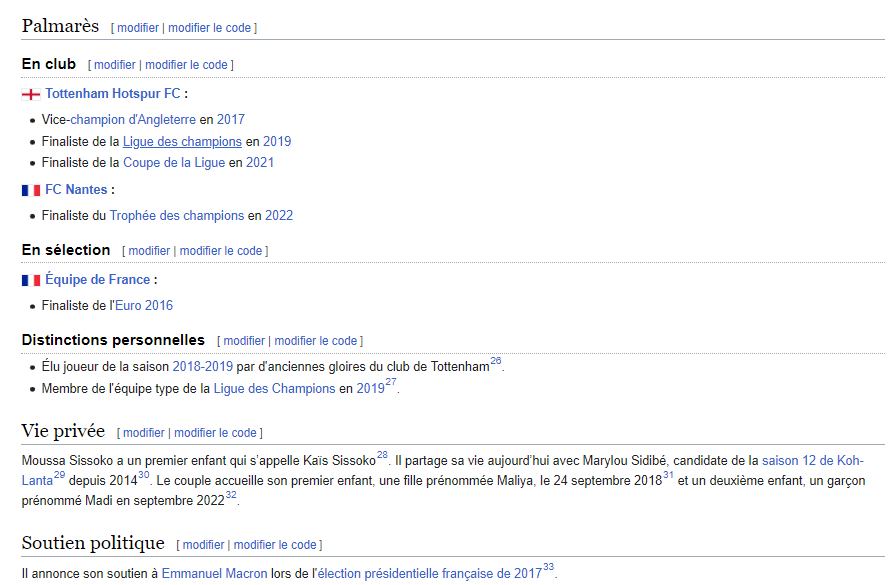Viewport: 896px width, 585px height.
Task: Follow the 'champion d'Angleterre' link
Action: (133, 120)
